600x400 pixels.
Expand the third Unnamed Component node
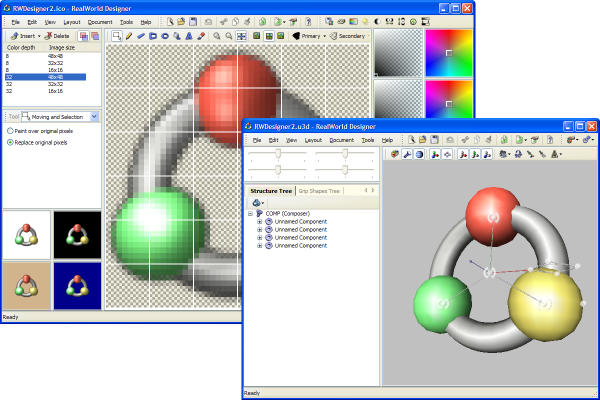tap(259, 238)
